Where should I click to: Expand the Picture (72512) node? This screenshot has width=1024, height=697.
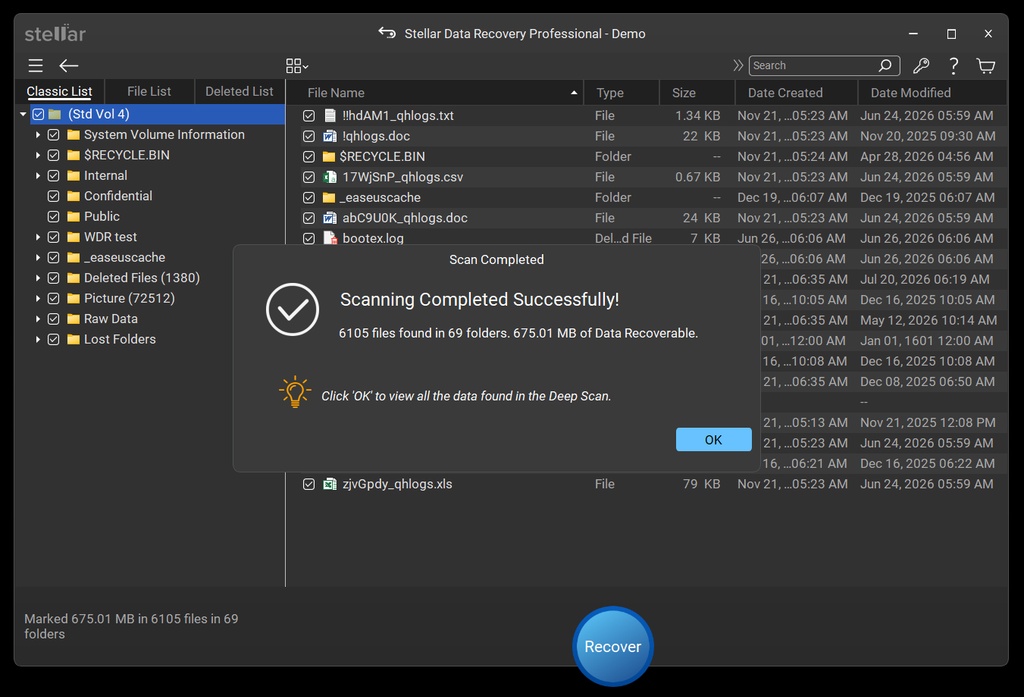point(38,299)
